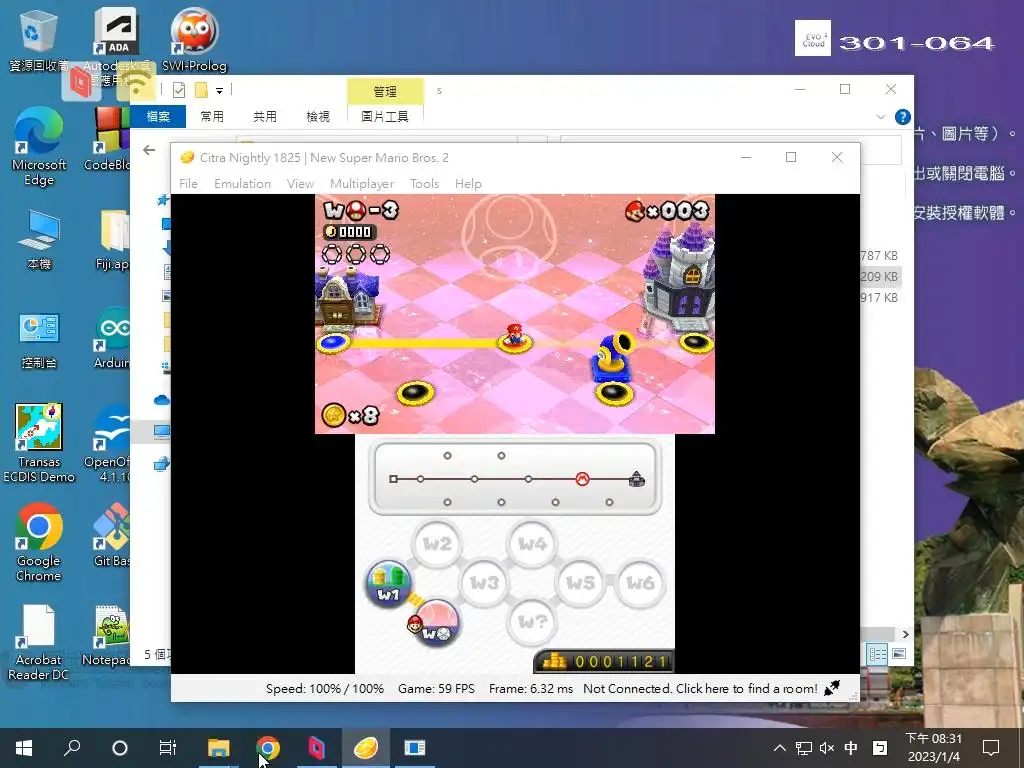Open the 檔案 tab in File Explorer
Image resolution: width=1024 pixels, height=768 pixels.
click(158, 116)
